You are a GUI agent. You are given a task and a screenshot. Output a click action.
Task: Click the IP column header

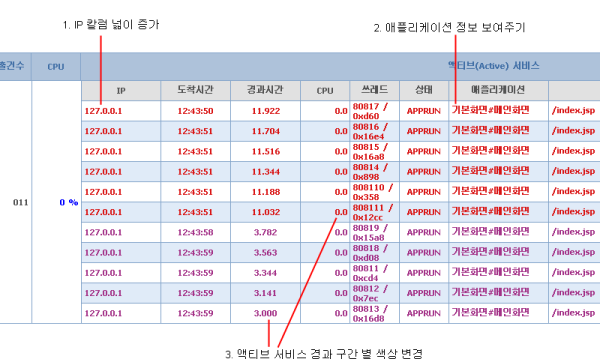pyautogui.click(x=121, y=91)
